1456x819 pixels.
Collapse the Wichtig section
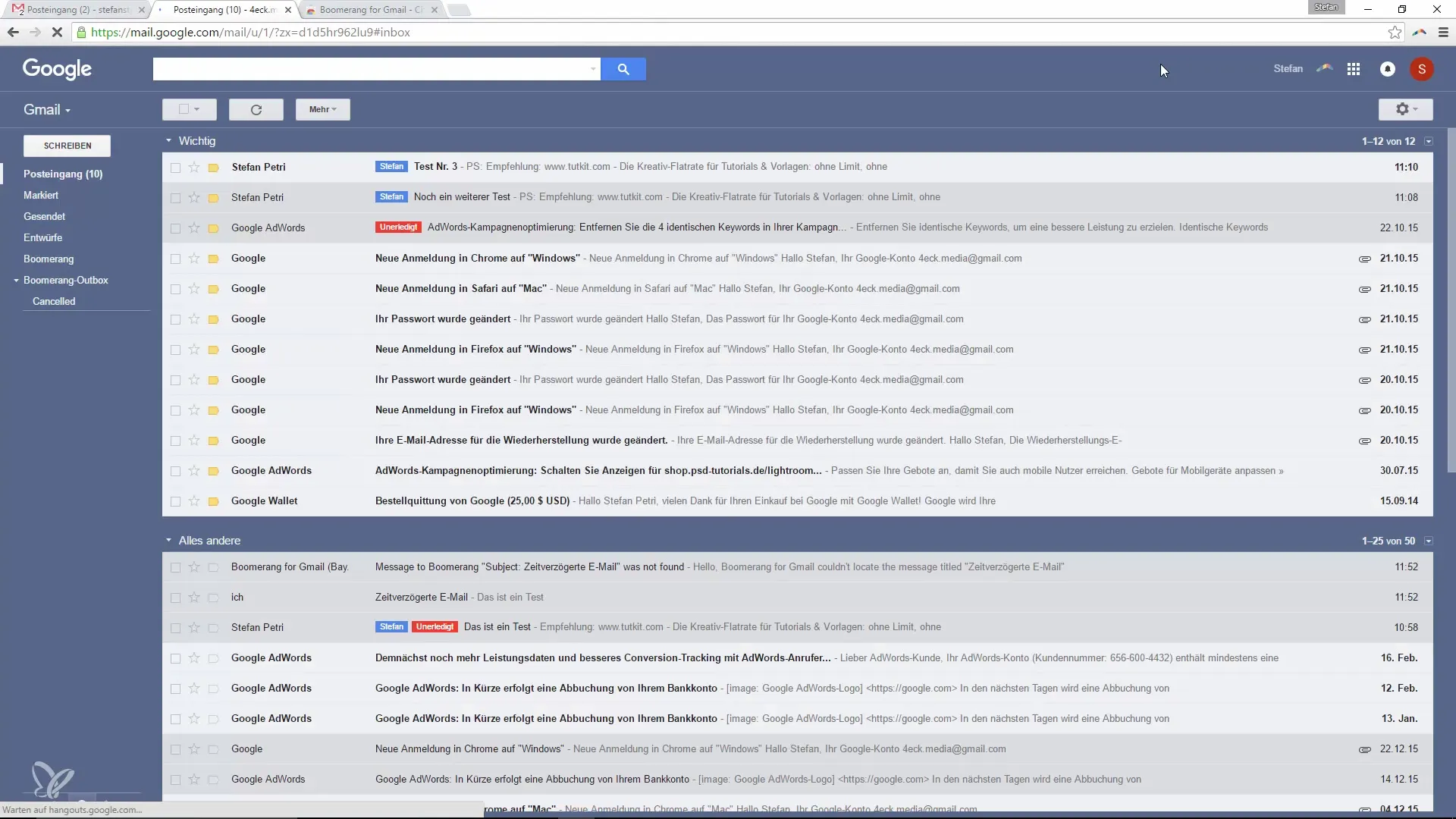coord(168,141)
